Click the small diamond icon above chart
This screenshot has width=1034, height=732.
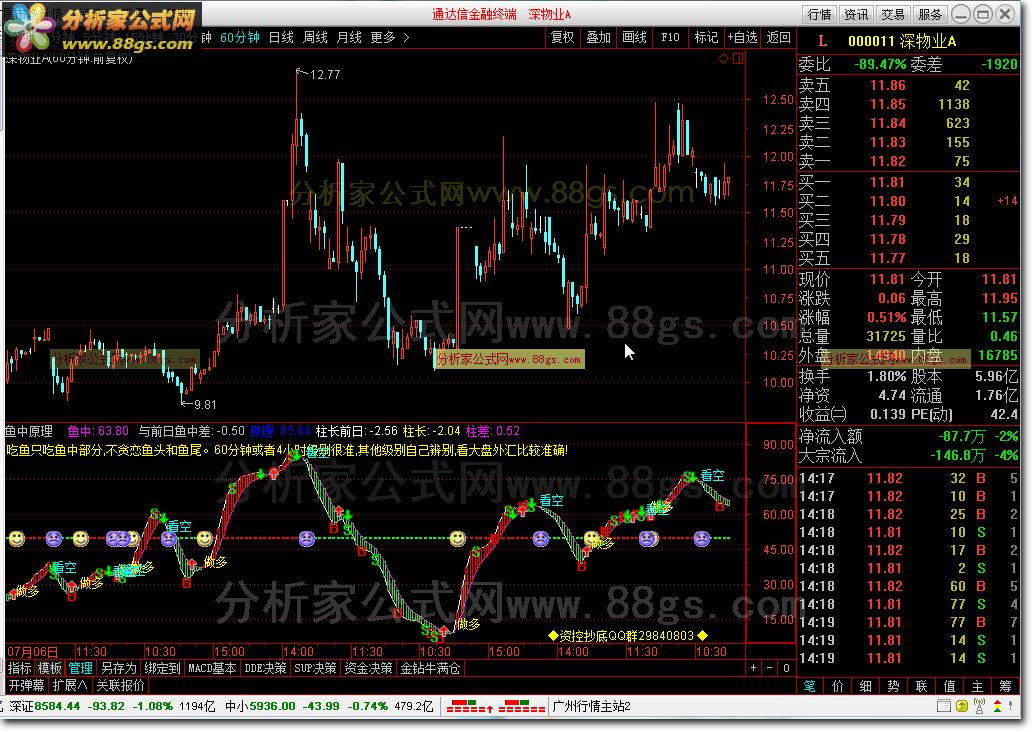[723, 58]
